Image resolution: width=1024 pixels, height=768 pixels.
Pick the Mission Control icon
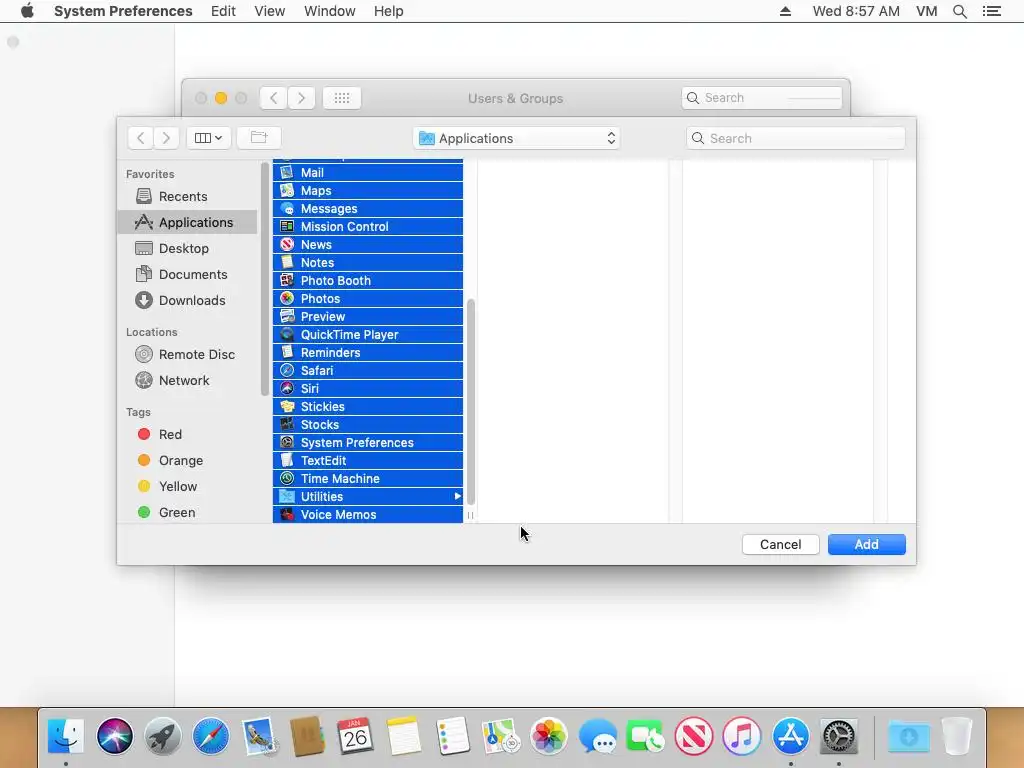(287, 227)
